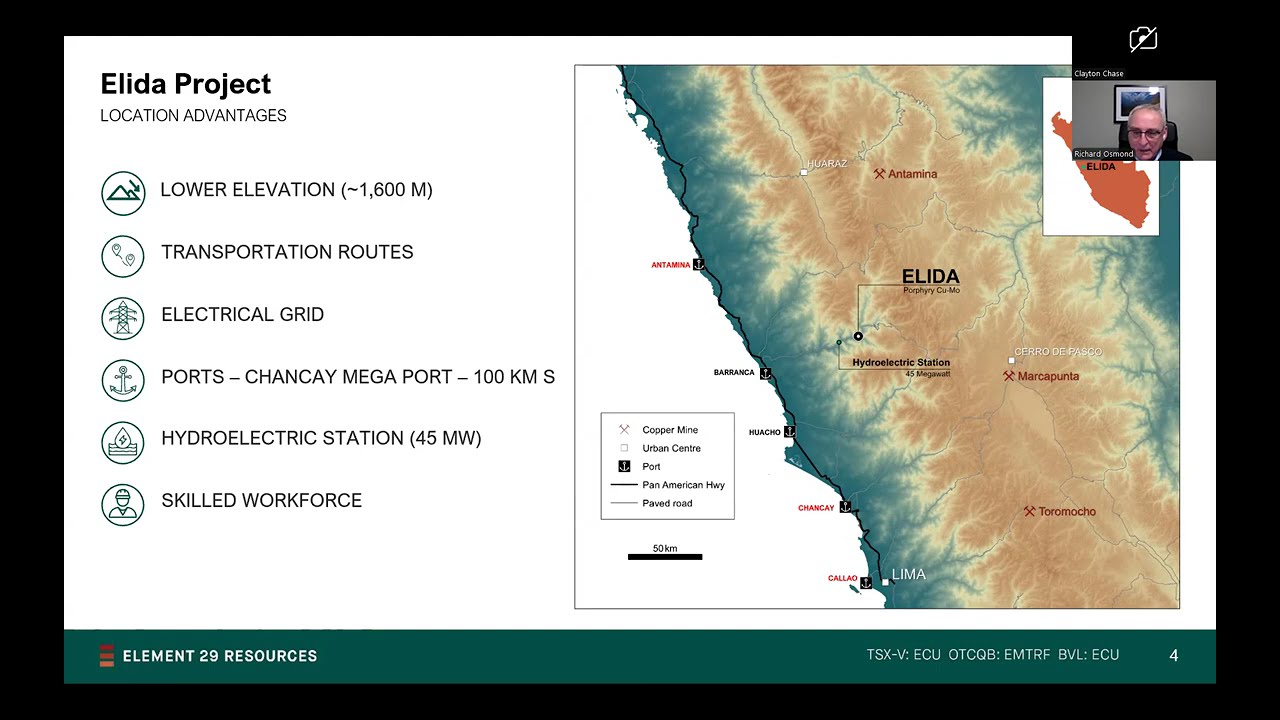Click the Port anchor symbol in legend
This screenshot has height=720, width=1280.
coord(624,467)
